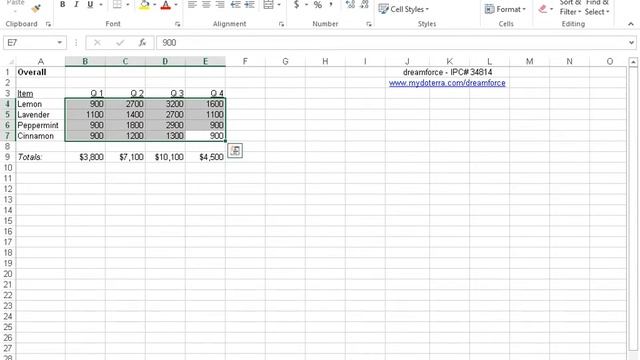The width and height of the screenshot is (640, 360).
Task: Open the Alignment dialog launcher
Action: coord(281,24)
